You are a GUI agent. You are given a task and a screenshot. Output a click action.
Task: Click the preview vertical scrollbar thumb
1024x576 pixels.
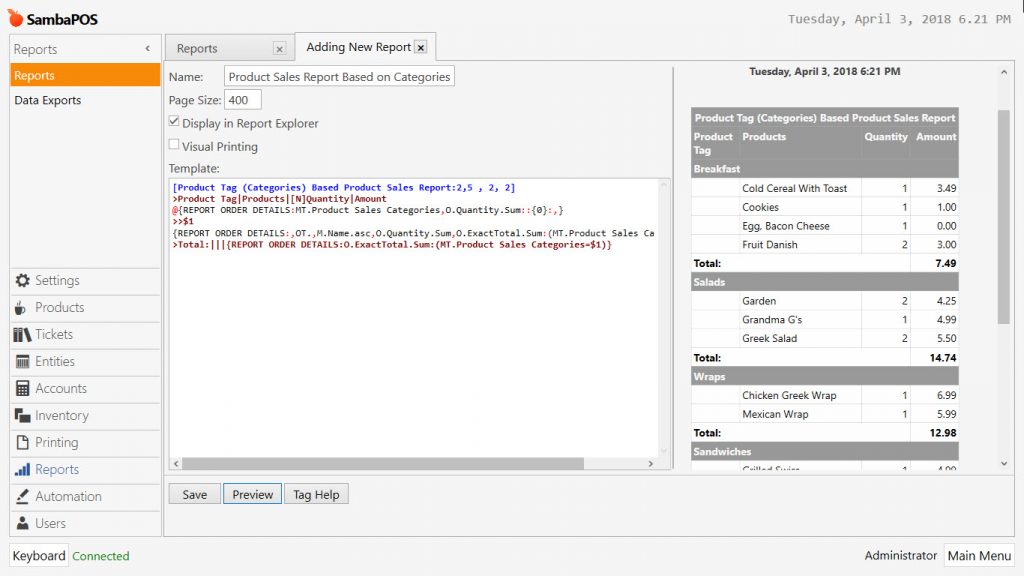click(x=1004, y=217)
